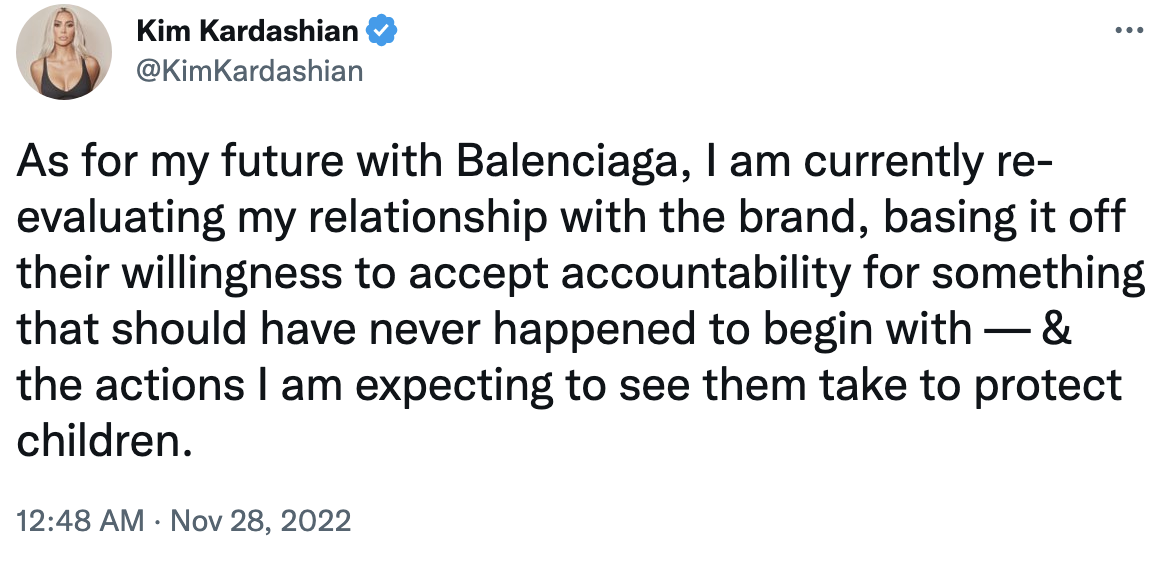Click the word "relationship" in the tweet
The height and width of the screenshot is (568, 1170).
pos(427,221)
